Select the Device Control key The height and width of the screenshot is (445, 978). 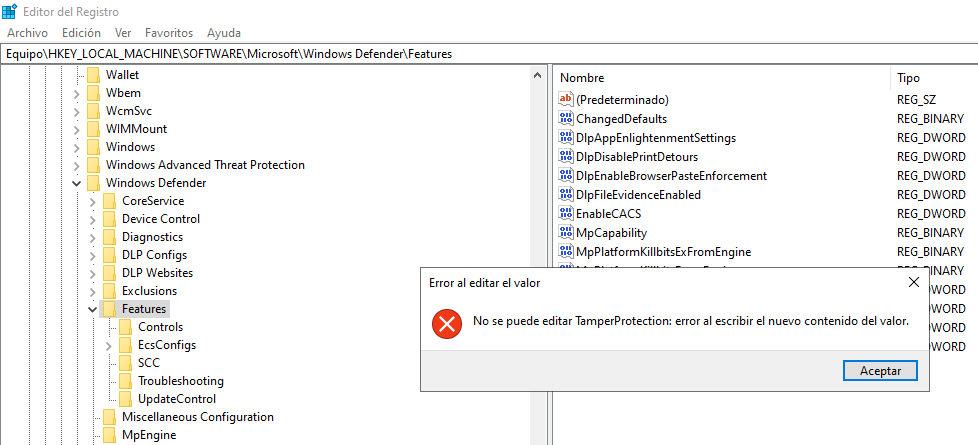pos(160,219)
